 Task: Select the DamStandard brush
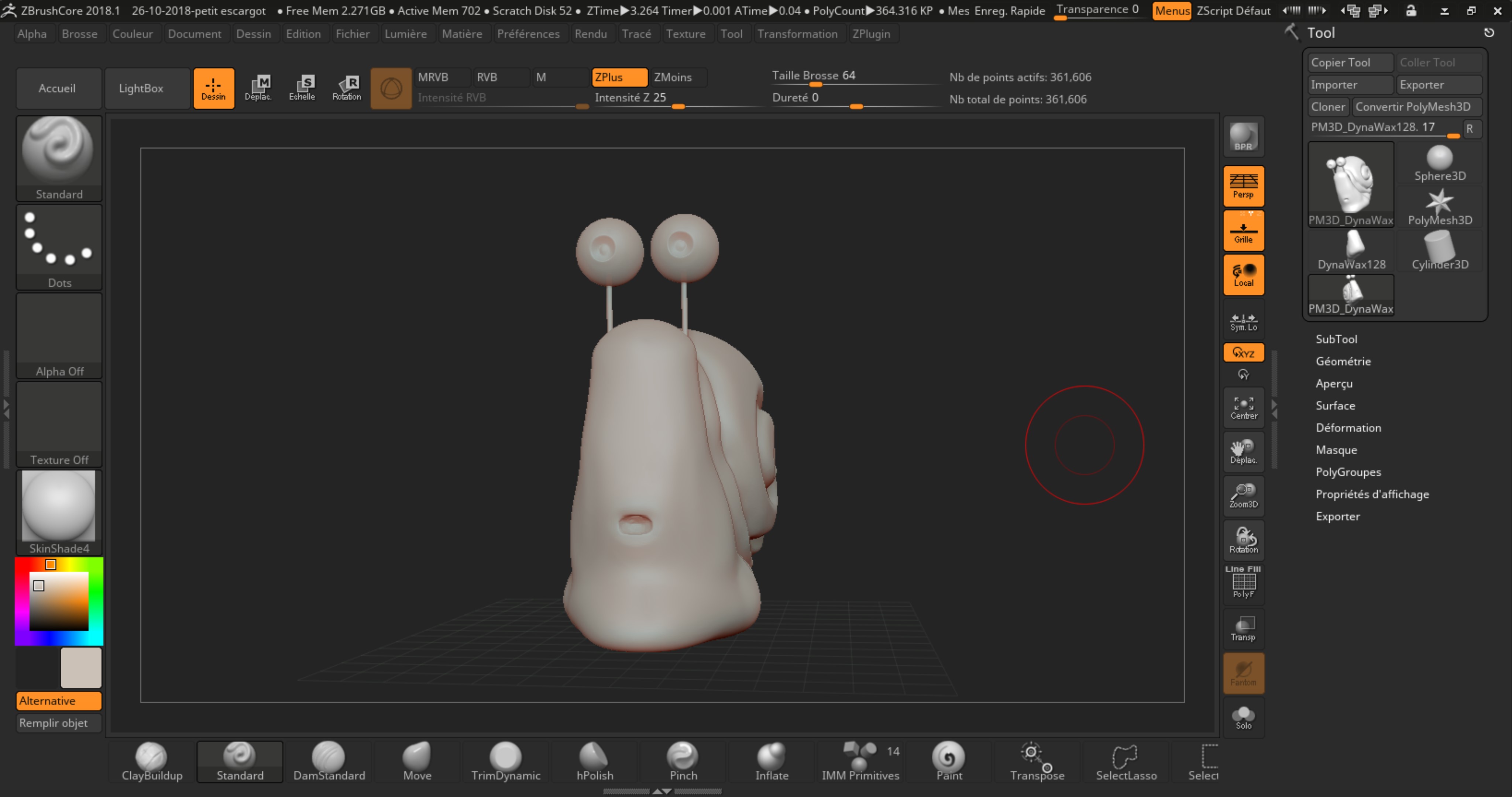[x=329, y=760]
